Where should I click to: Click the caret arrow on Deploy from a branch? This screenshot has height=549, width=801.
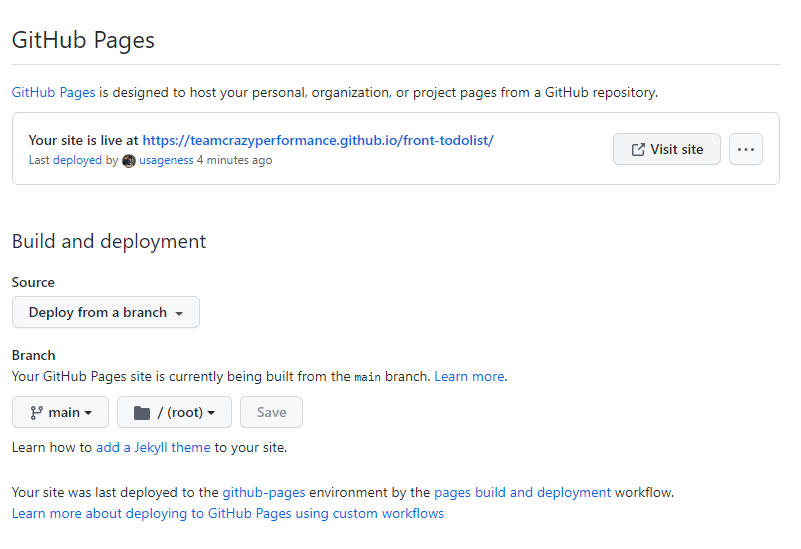(x=179, y=314)
